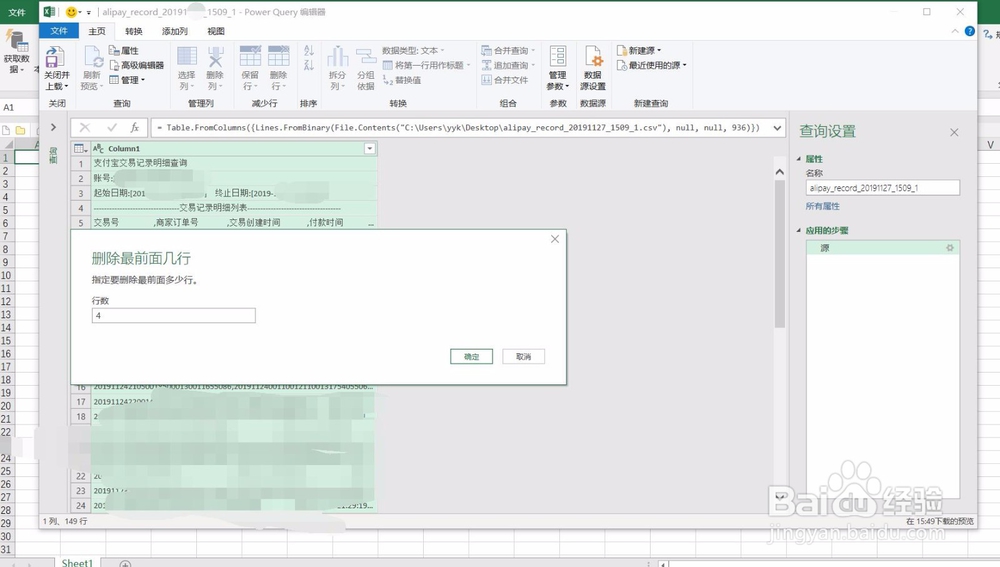Image resolution: width=1000 pixels, height=567 pixels.
Task: Open the Quick Access Toolbar dropdown arrow
Action: coord(88,13)
